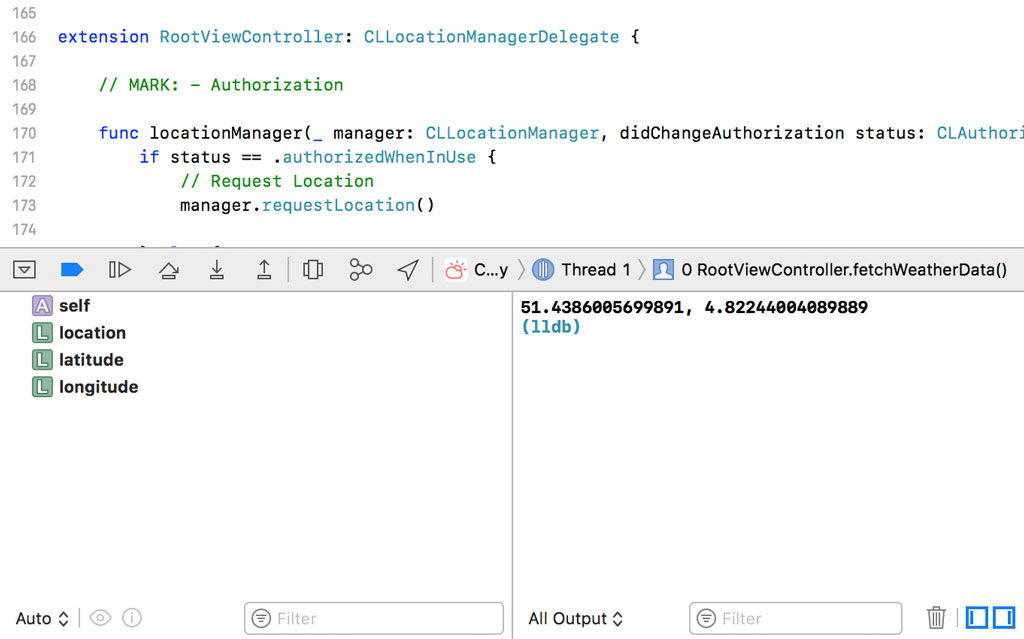The height and width of the screenshot is (639, 1024).
Task: Click the console output Filter field
Action: point(795,618)
